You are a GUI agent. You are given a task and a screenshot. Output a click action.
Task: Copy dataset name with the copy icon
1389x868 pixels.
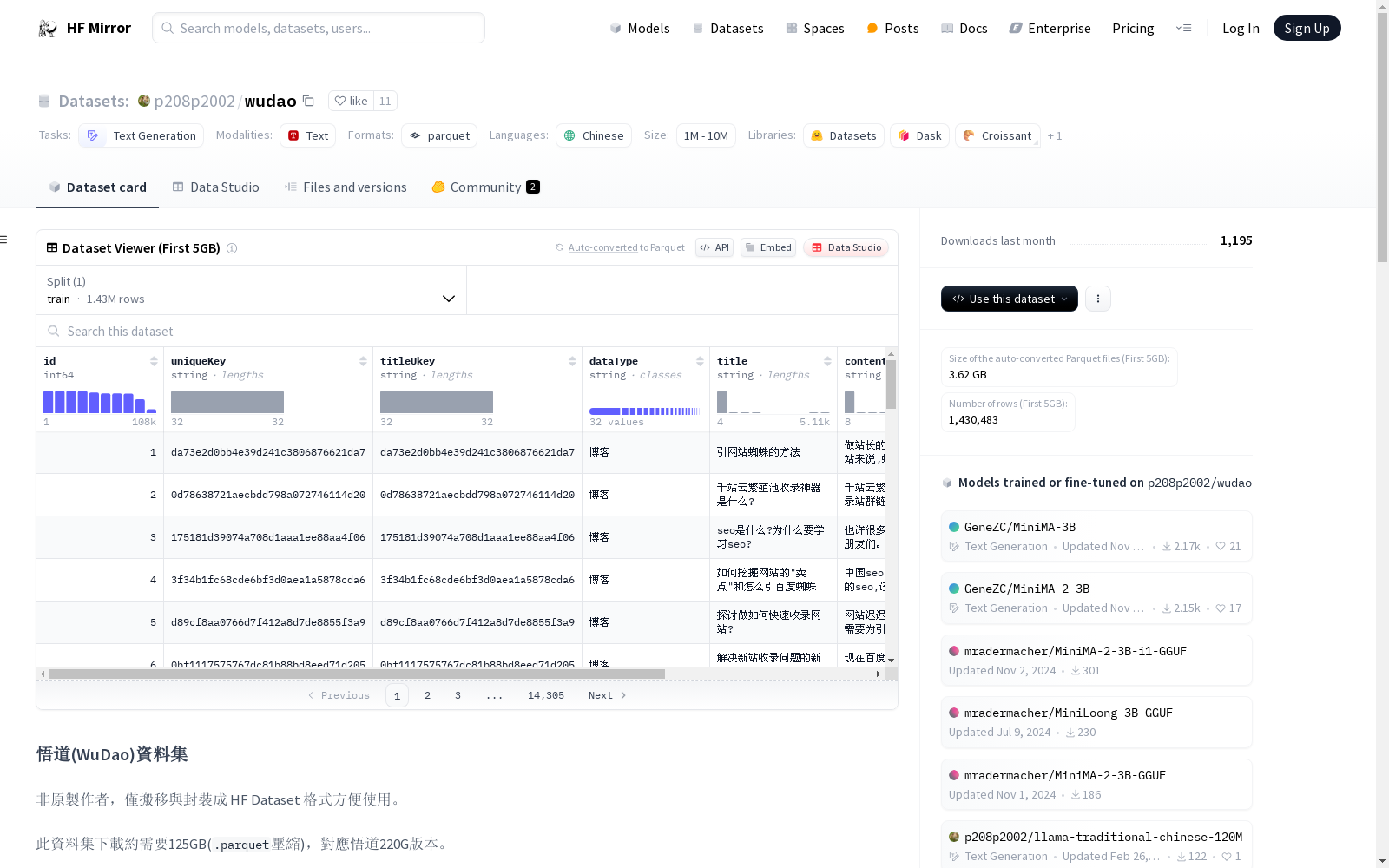(308, 101)
